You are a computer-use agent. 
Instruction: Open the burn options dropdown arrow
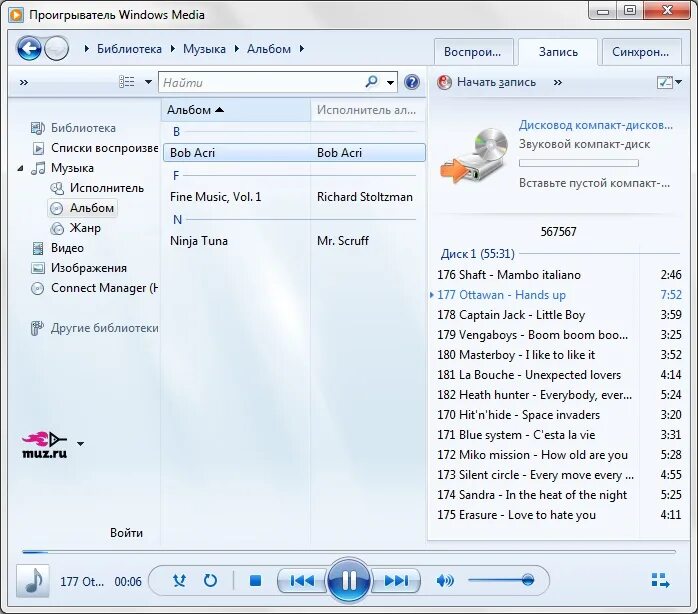[x=678, y=82]
